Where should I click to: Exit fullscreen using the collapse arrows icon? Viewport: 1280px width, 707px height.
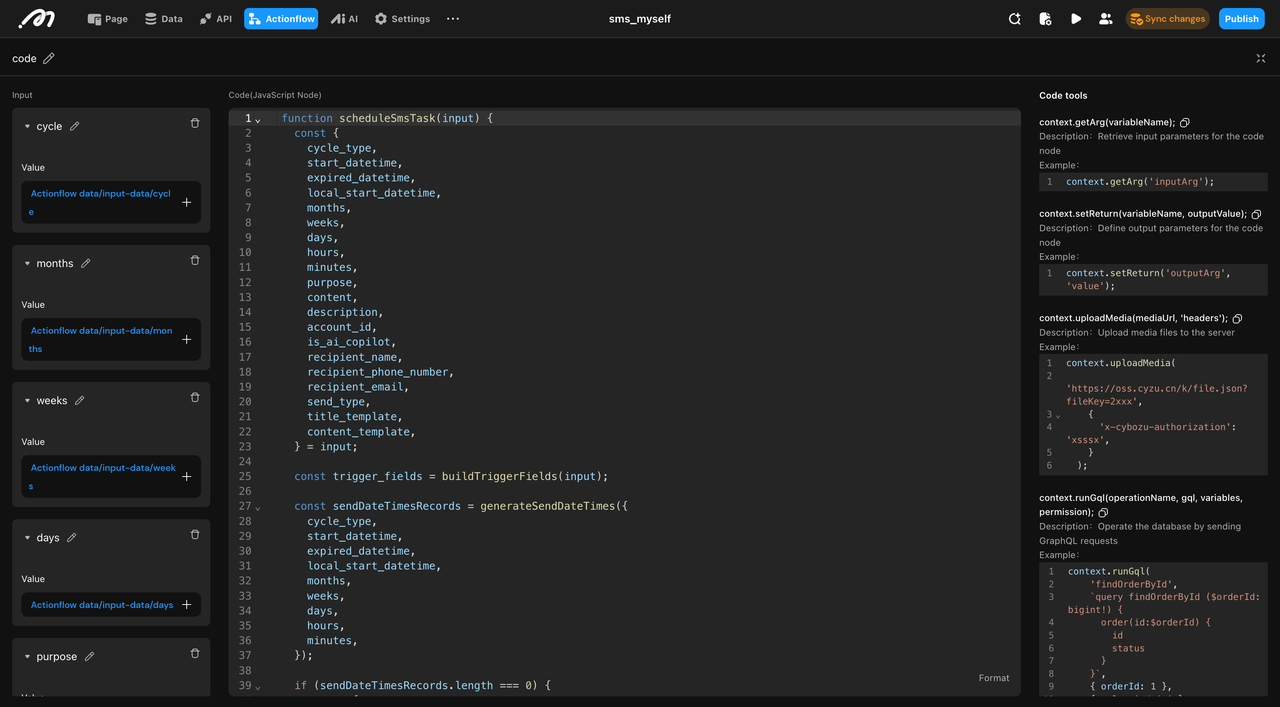pyautogui.click(x=1261, y=59)
